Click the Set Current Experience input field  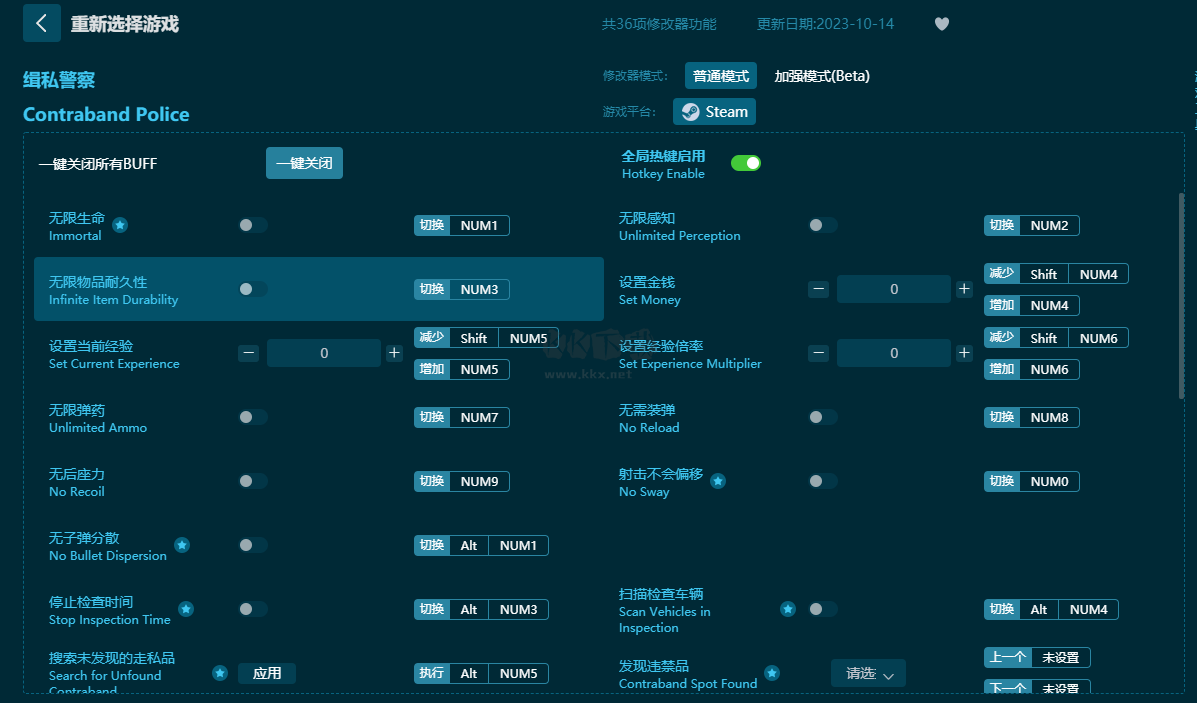(324, 353)
